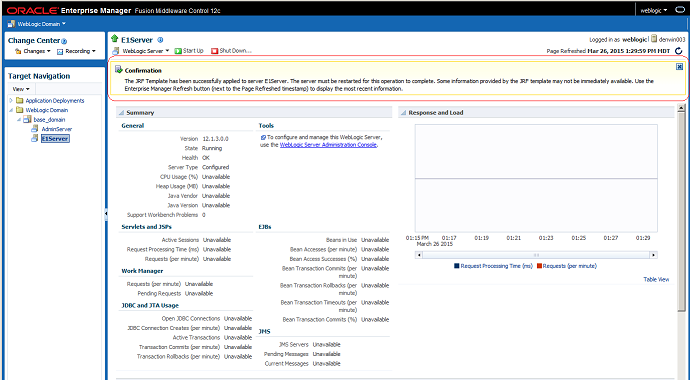The width and height of the screenshot is (690, 380).
Task: Click the Version value 12.1.3.0.0
Action: tap(215, 139)
